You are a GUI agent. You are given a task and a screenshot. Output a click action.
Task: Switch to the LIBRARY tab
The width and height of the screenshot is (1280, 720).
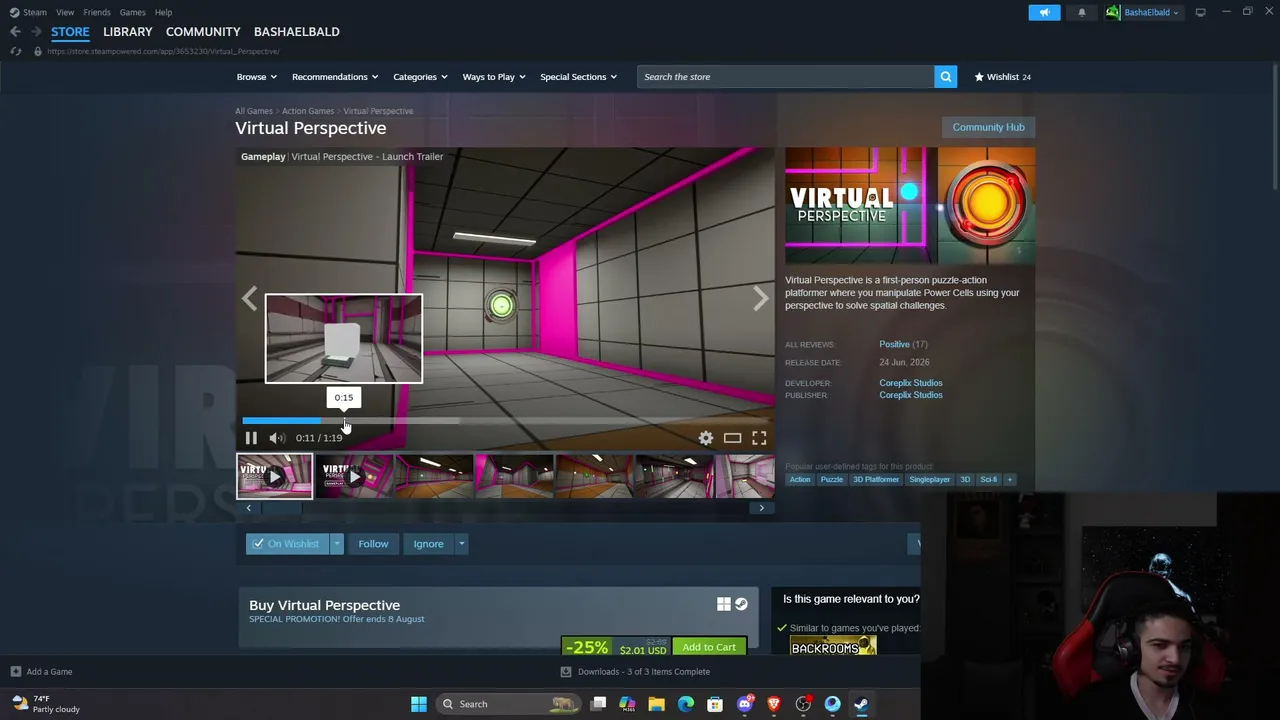tap(128, 32)
